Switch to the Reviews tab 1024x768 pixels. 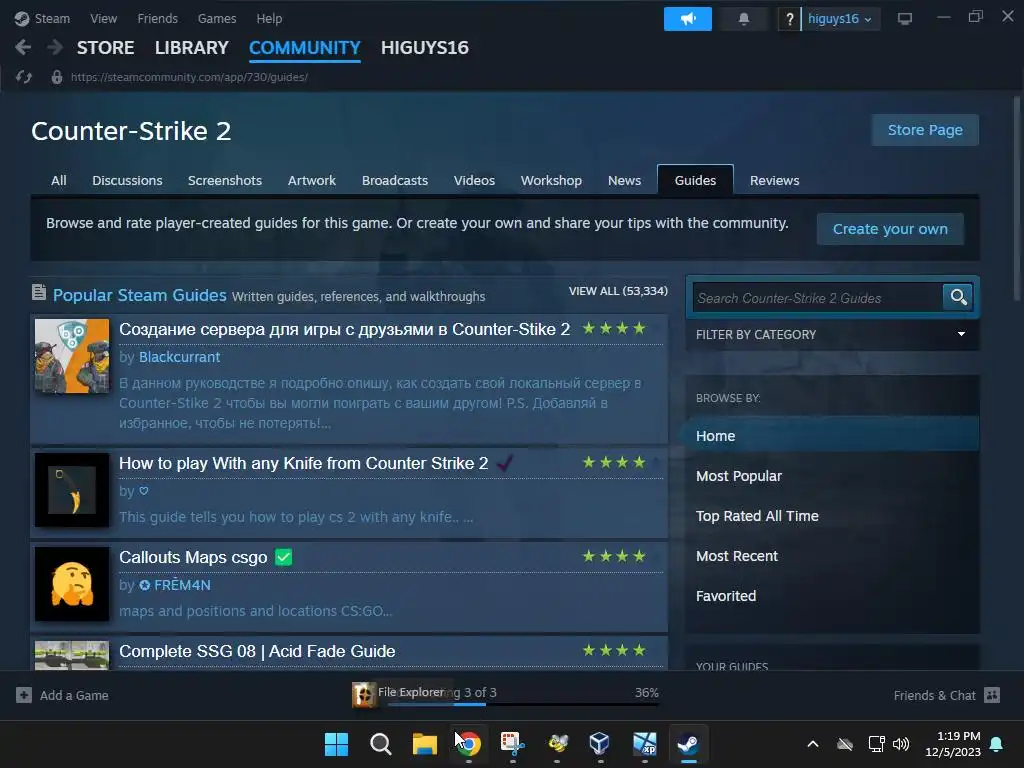[775, 180]
